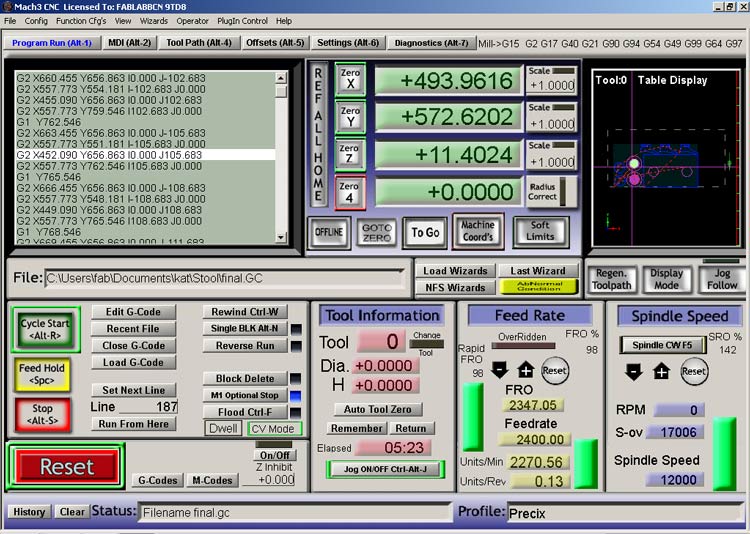Open the Wizards menu
750x534 pixels.
pyautogui.click(x=154, y=21)
